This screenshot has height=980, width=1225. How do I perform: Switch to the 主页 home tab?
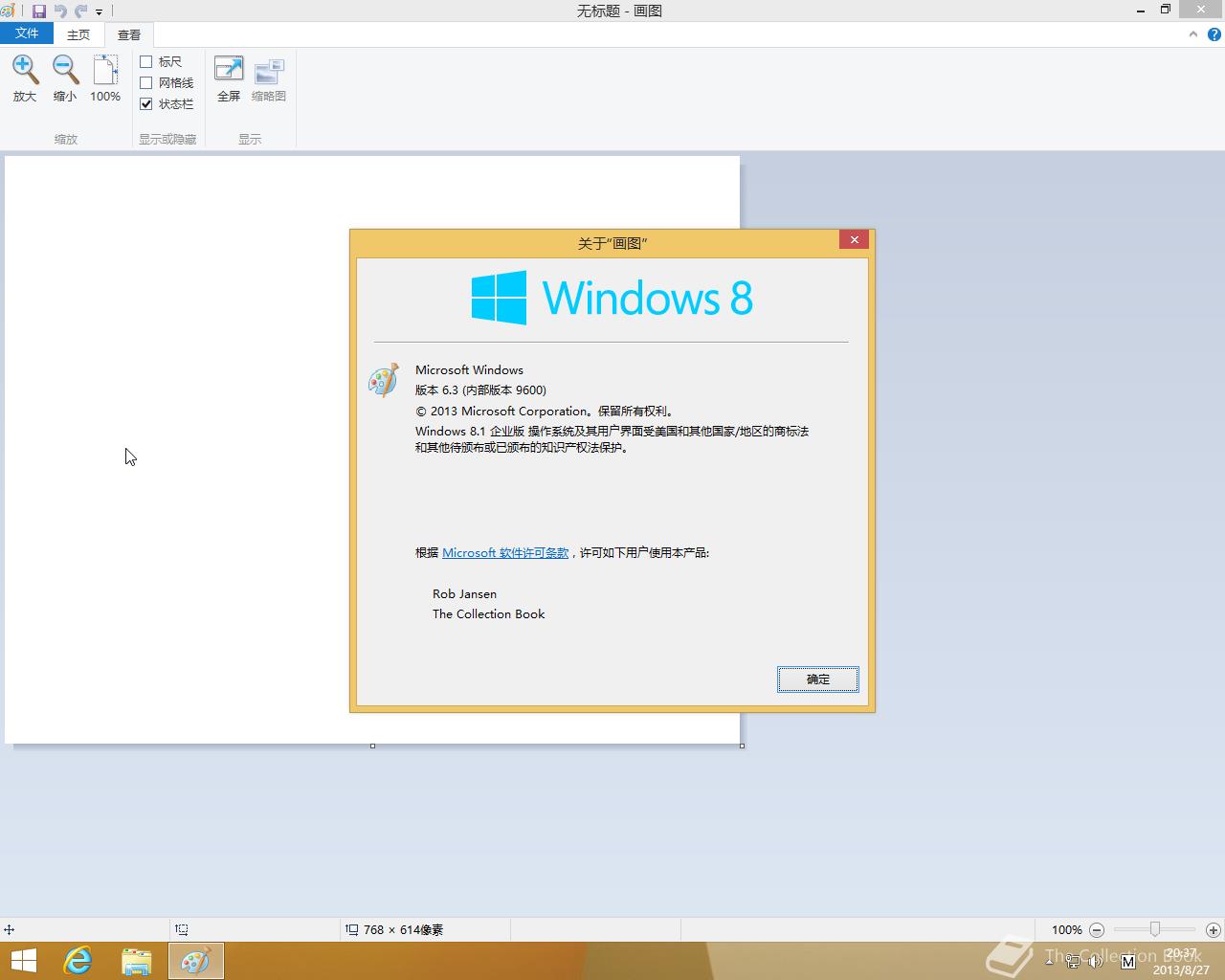click(78, 34)
